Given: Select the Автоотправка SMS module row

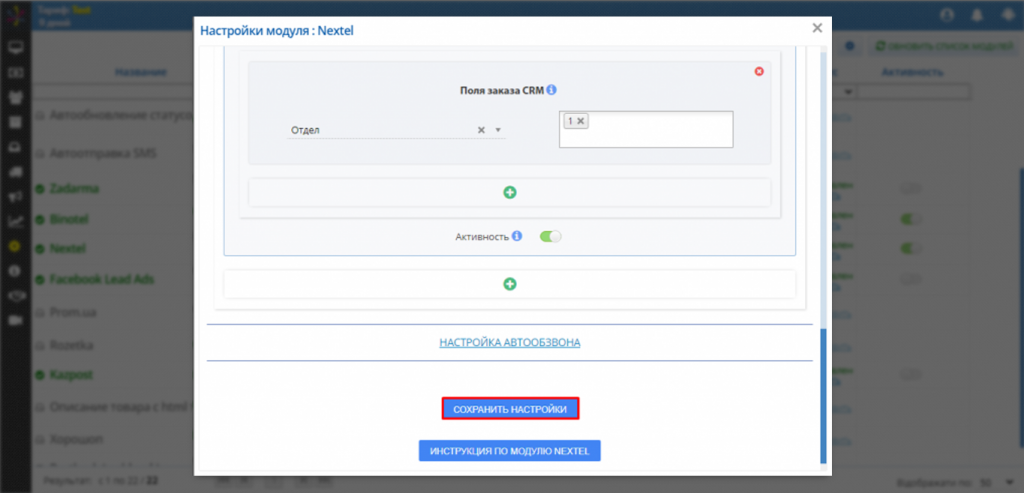Looking at the screenshot, I should (103, 154).
